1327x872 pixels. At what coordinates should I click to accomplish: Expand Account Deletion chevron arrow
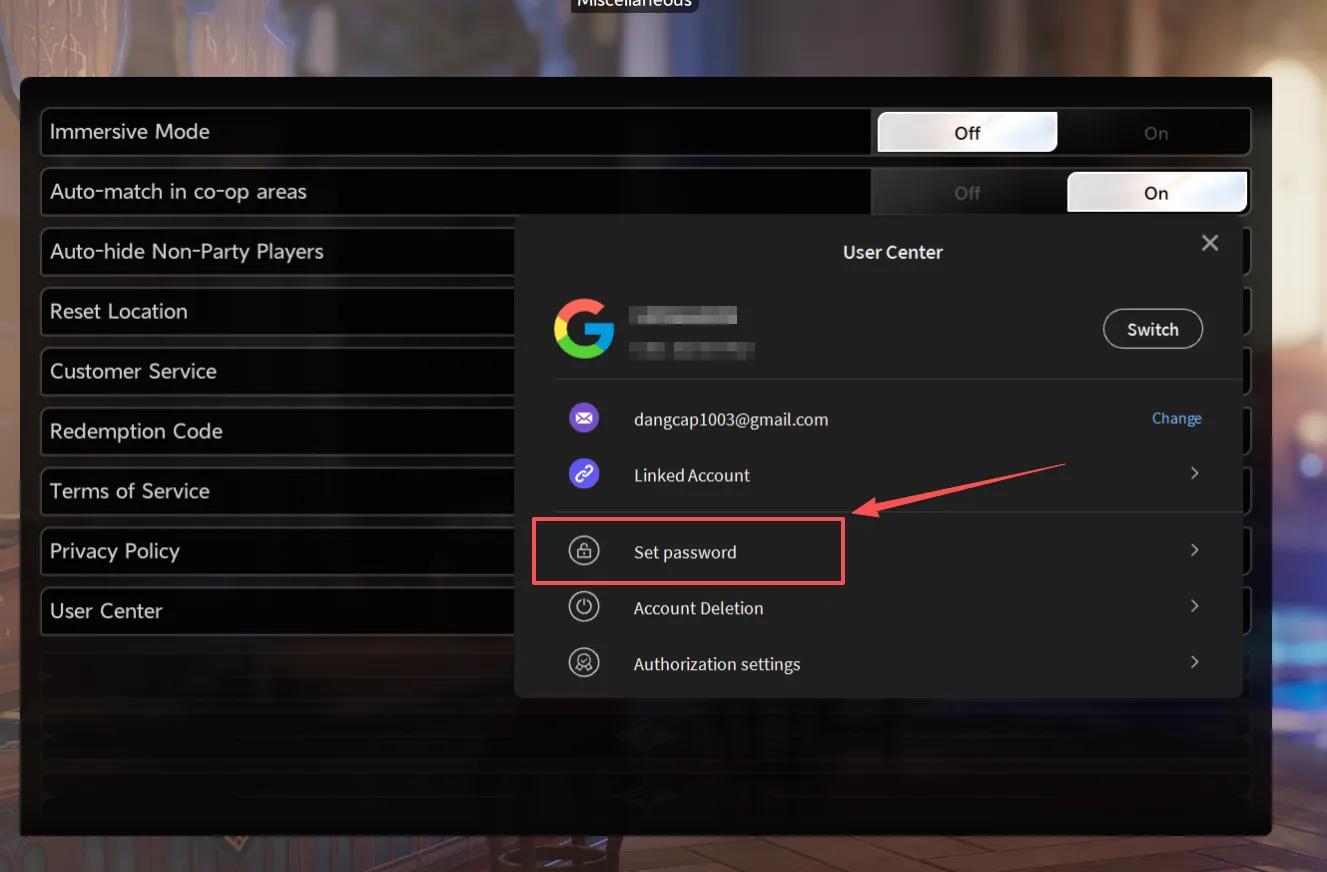click(1194, 606)
